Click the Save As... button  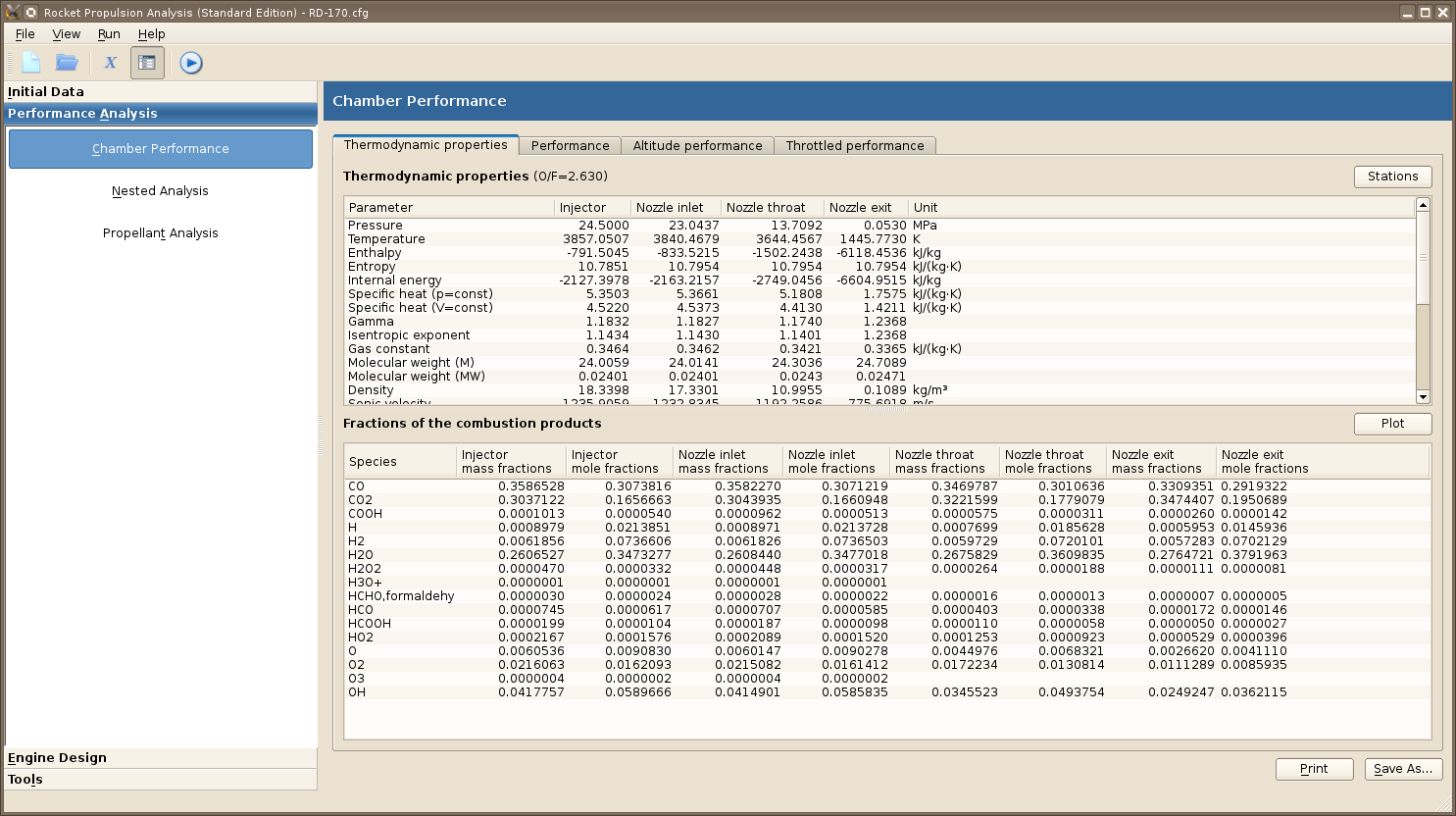click(1403, 769)
